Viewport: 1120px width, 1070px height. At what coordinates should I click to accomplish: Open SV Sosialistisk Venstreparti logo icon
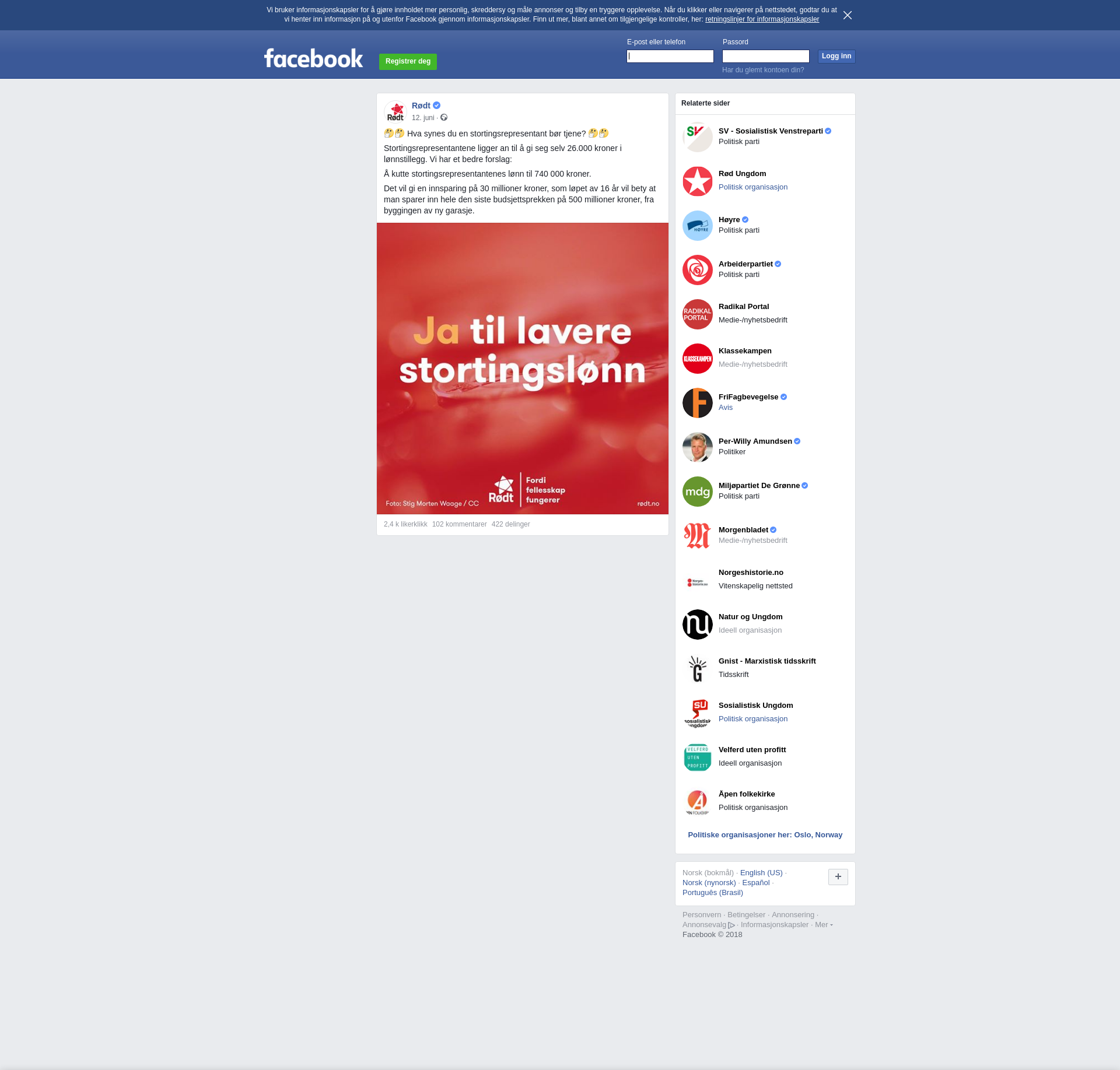click(x=697, y=137)
